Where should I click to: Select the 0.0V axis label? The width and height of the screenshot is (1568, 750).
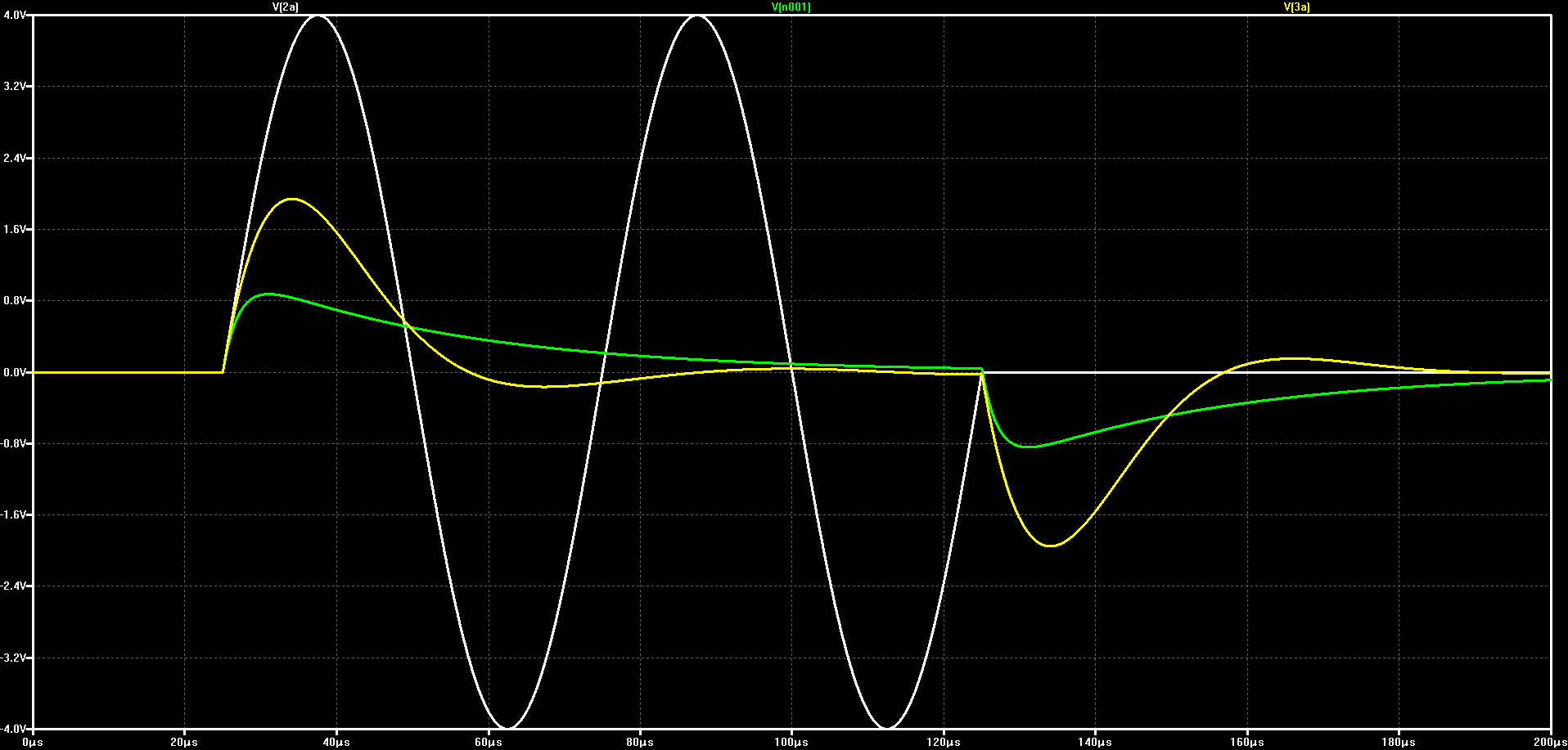coord(15,372)
